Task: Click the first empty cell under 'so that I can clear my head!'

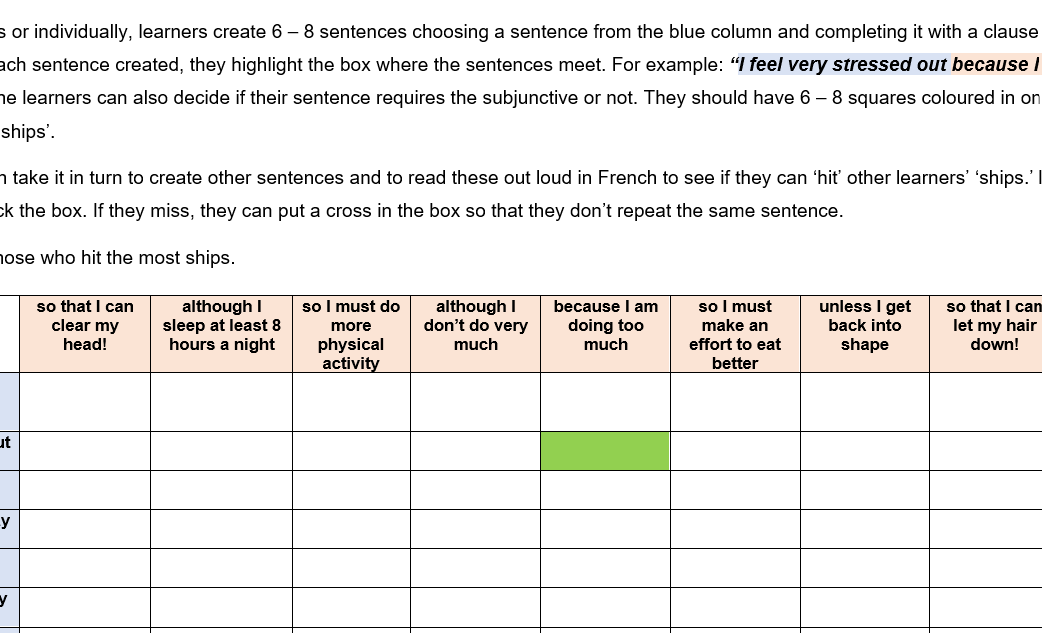Action: pyautogui.click(x=85, y=402)
